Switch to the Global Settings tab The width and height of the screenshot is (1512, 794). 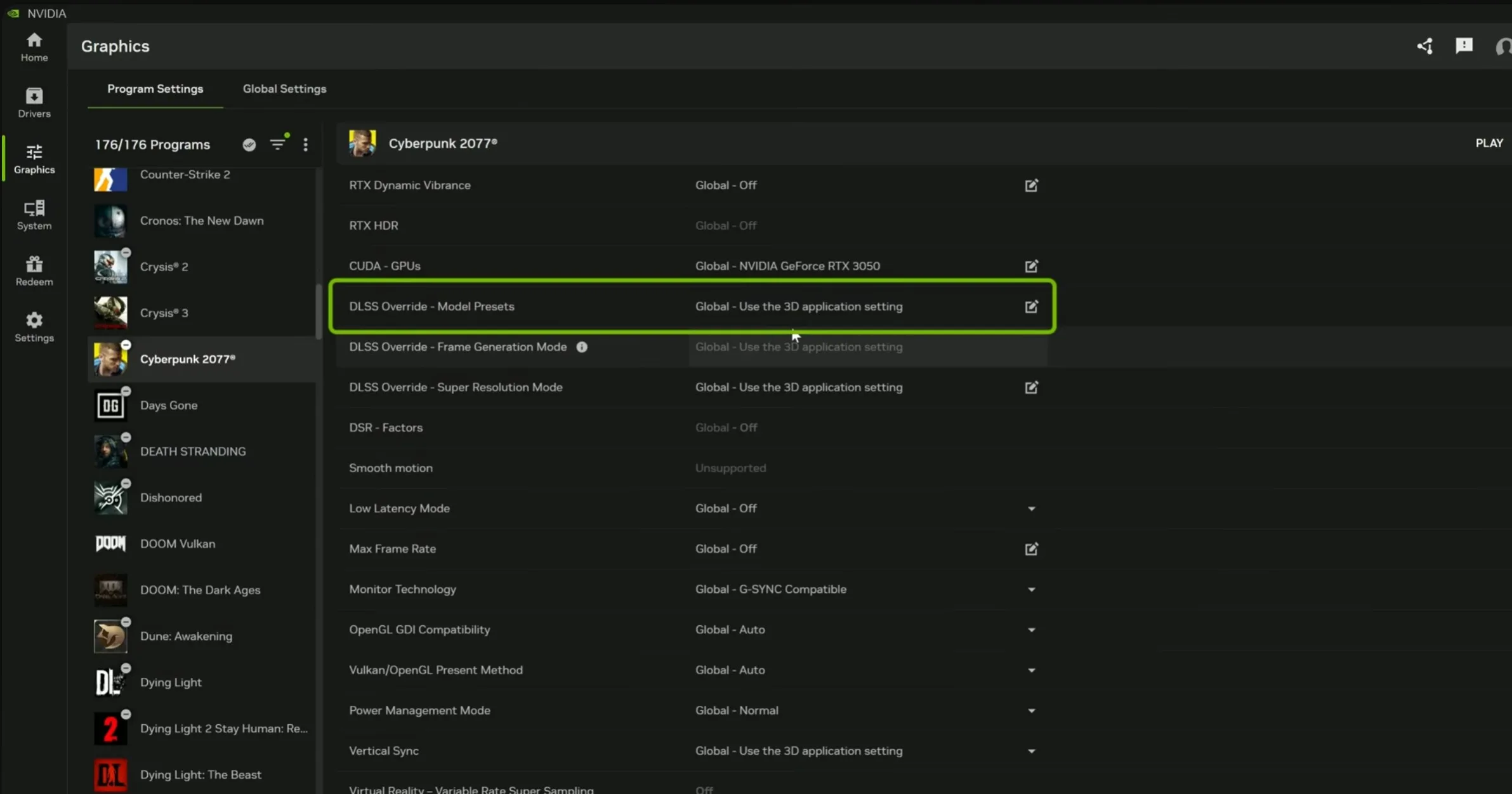coord(284,89)
